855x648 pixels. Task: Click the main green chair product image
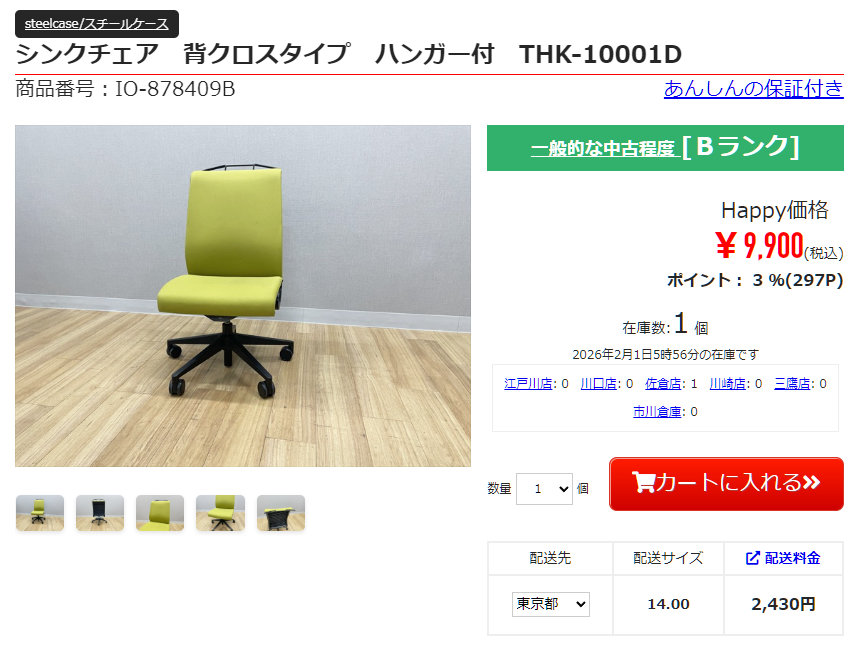[243, 296]
